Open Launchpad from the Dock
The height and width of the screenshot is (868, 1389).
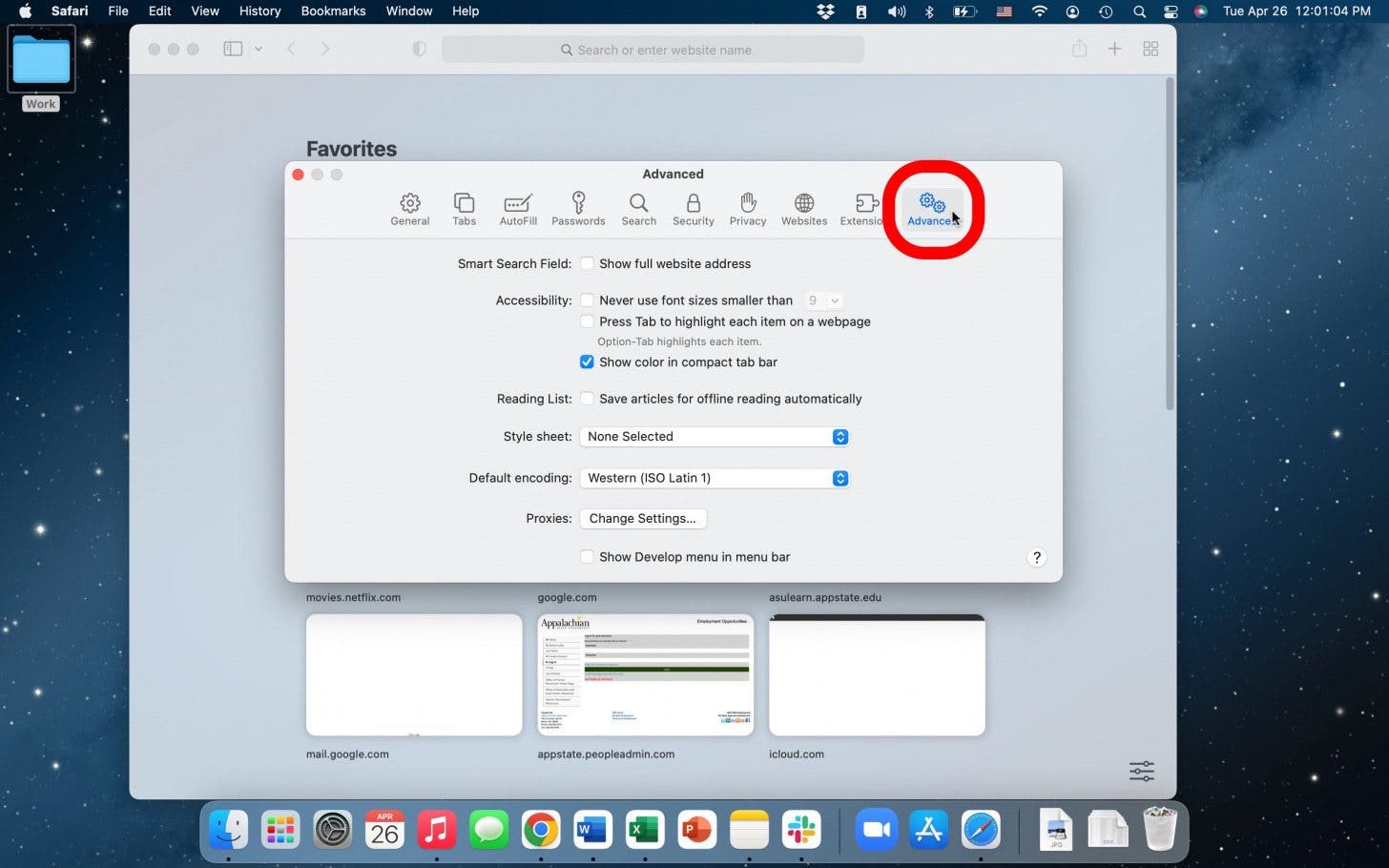pyautogui.click(x=280, y=830)
